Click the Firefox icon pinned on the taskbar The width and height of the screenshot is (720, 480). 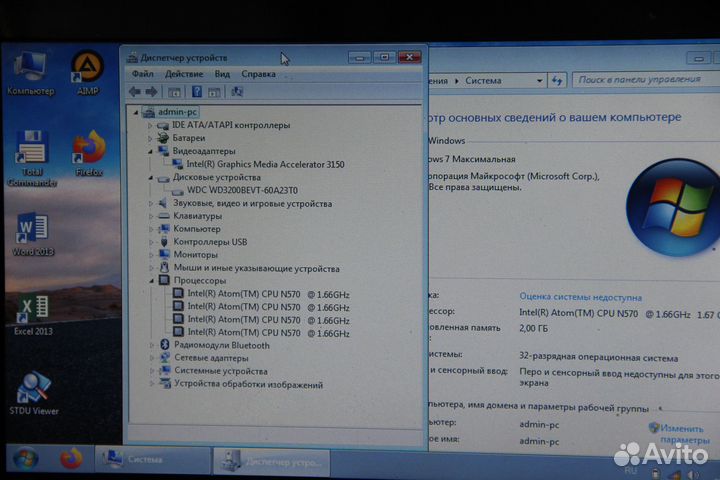(x=71, y=458)
